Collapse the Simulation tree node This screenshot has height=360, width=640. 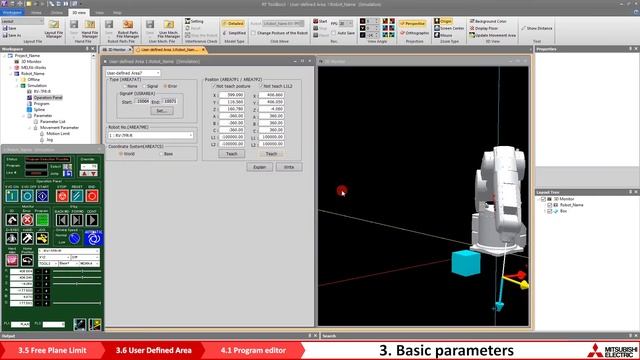[x=17, y=86]
